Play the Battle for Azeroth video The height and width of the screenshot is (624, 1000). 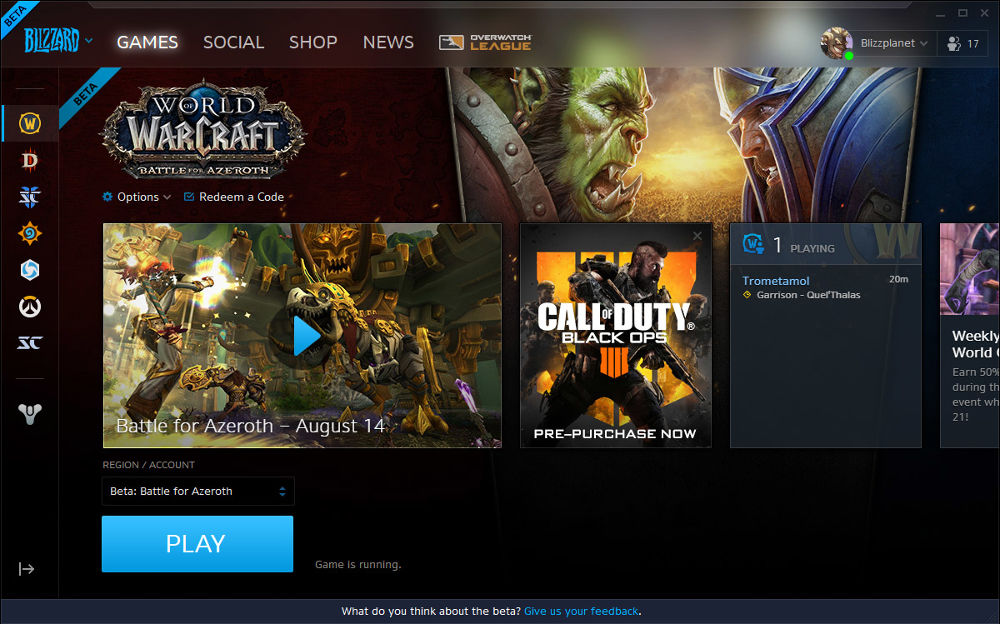point(306,337)
